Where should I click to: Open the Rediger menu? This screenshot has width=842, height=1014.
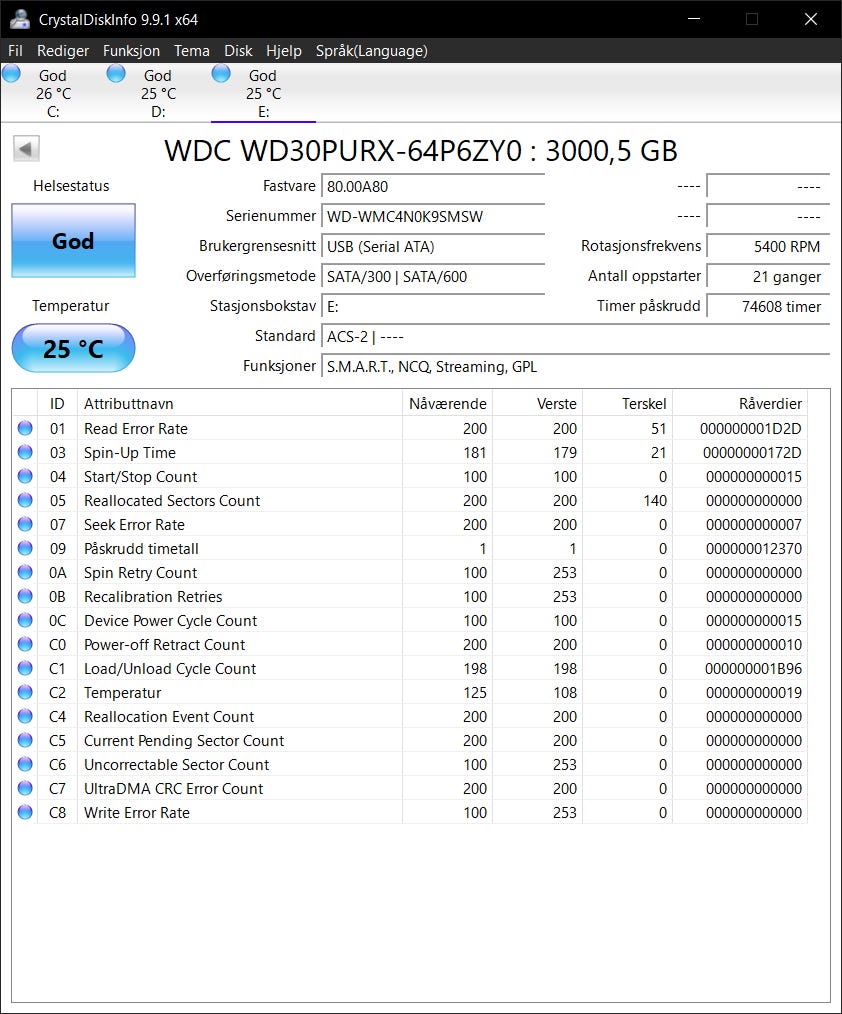63,50
